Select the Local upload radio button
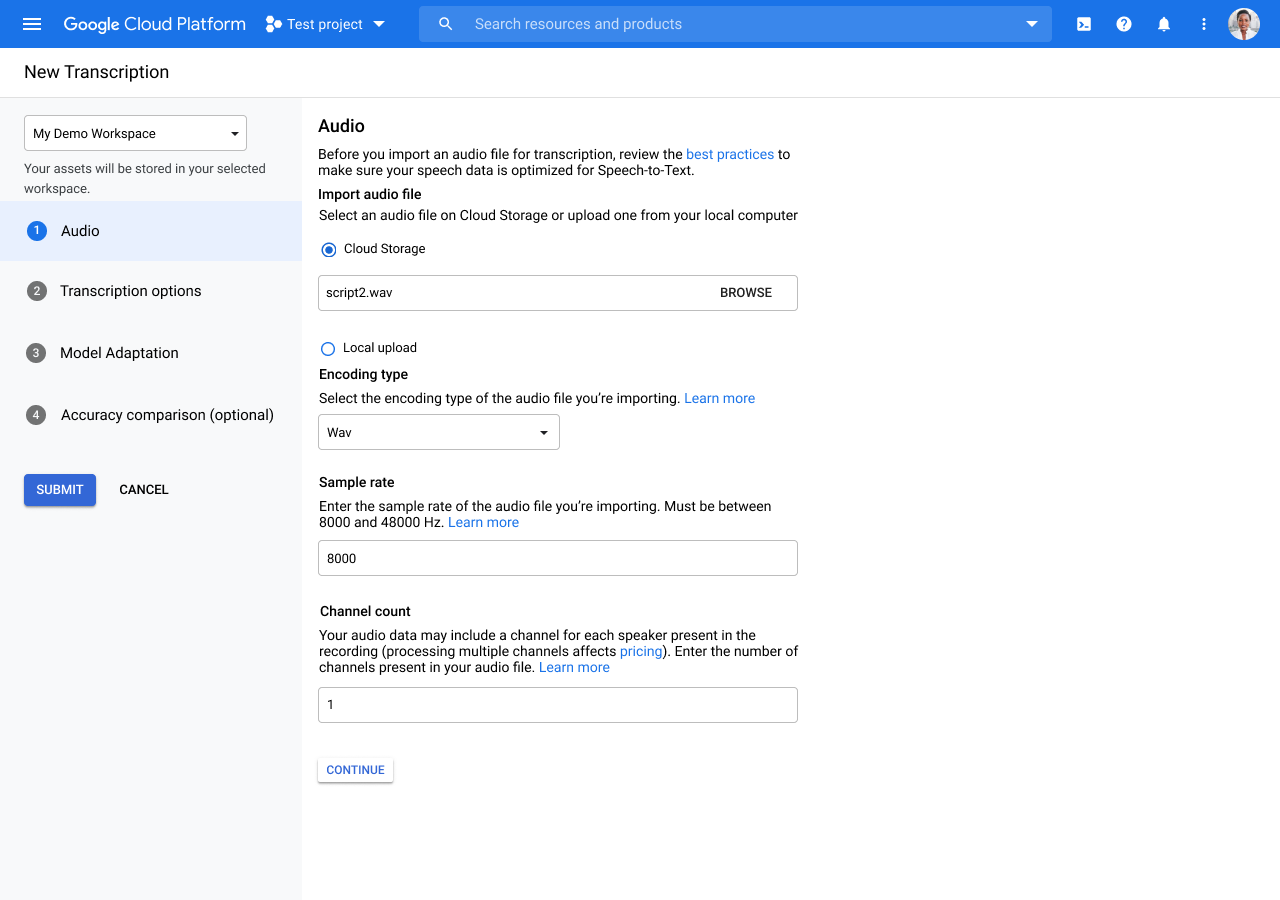Screen dimensions: 1280x900 click(x=328, y=349)
